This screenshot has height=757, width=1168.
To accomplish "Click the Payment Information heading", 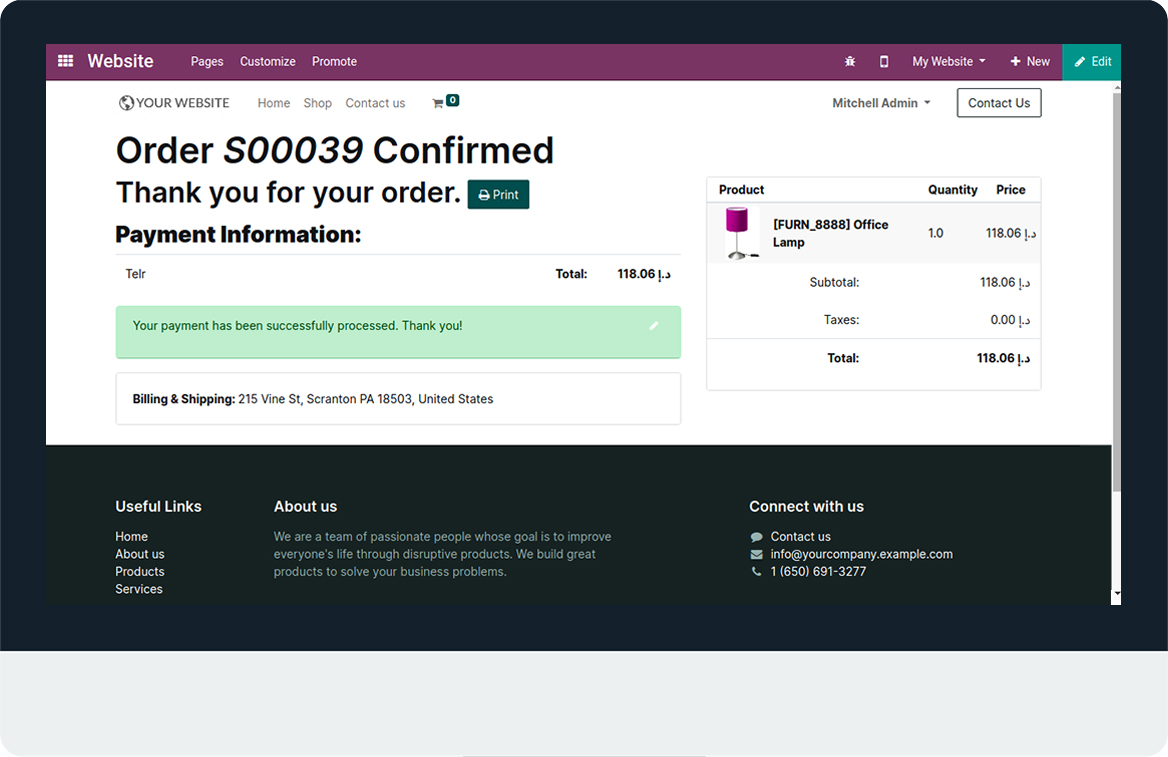I will 238,235.
